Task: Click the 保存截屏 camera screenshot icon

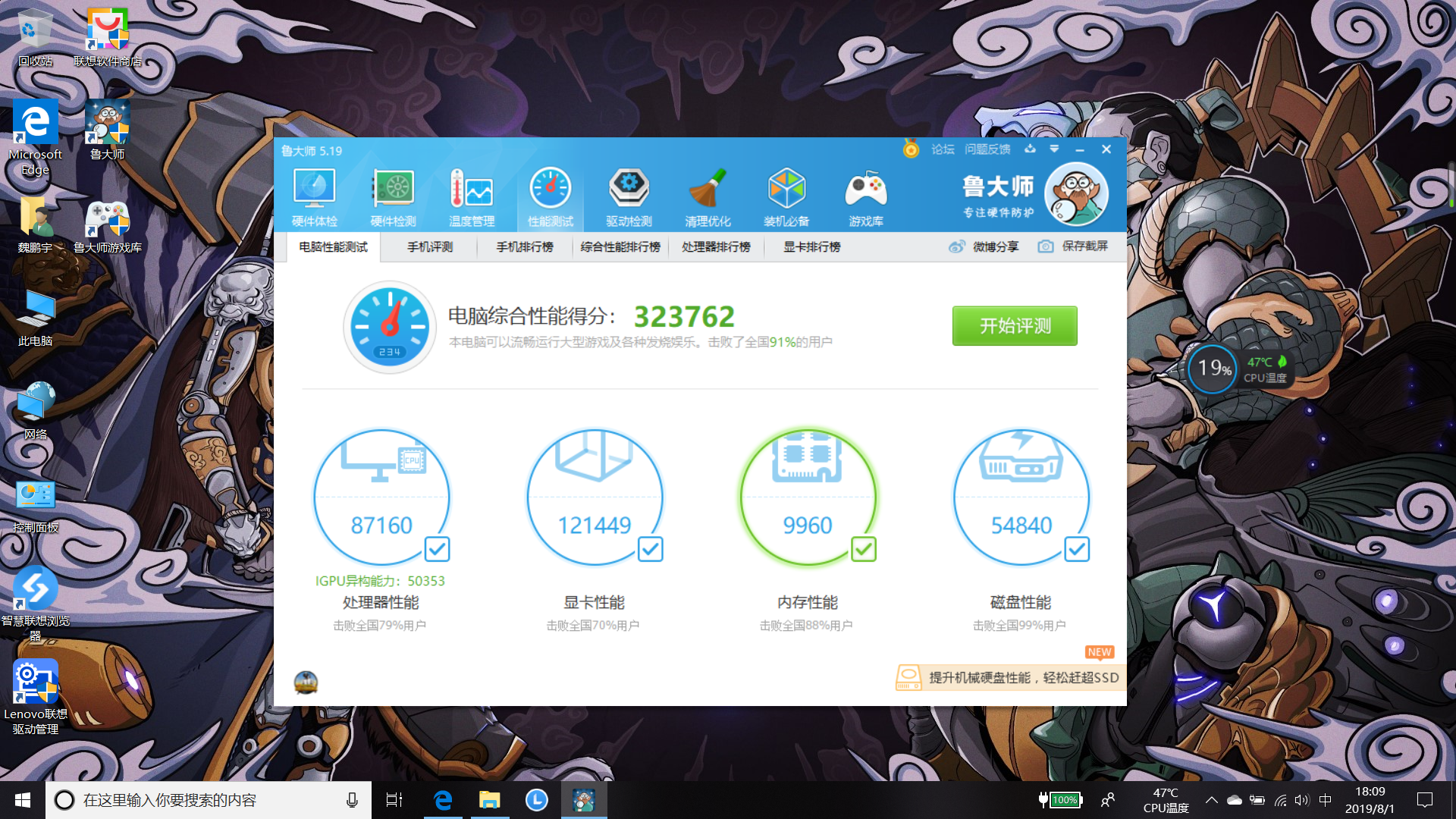Action: pyautogui.click(x=1046, y=246)
